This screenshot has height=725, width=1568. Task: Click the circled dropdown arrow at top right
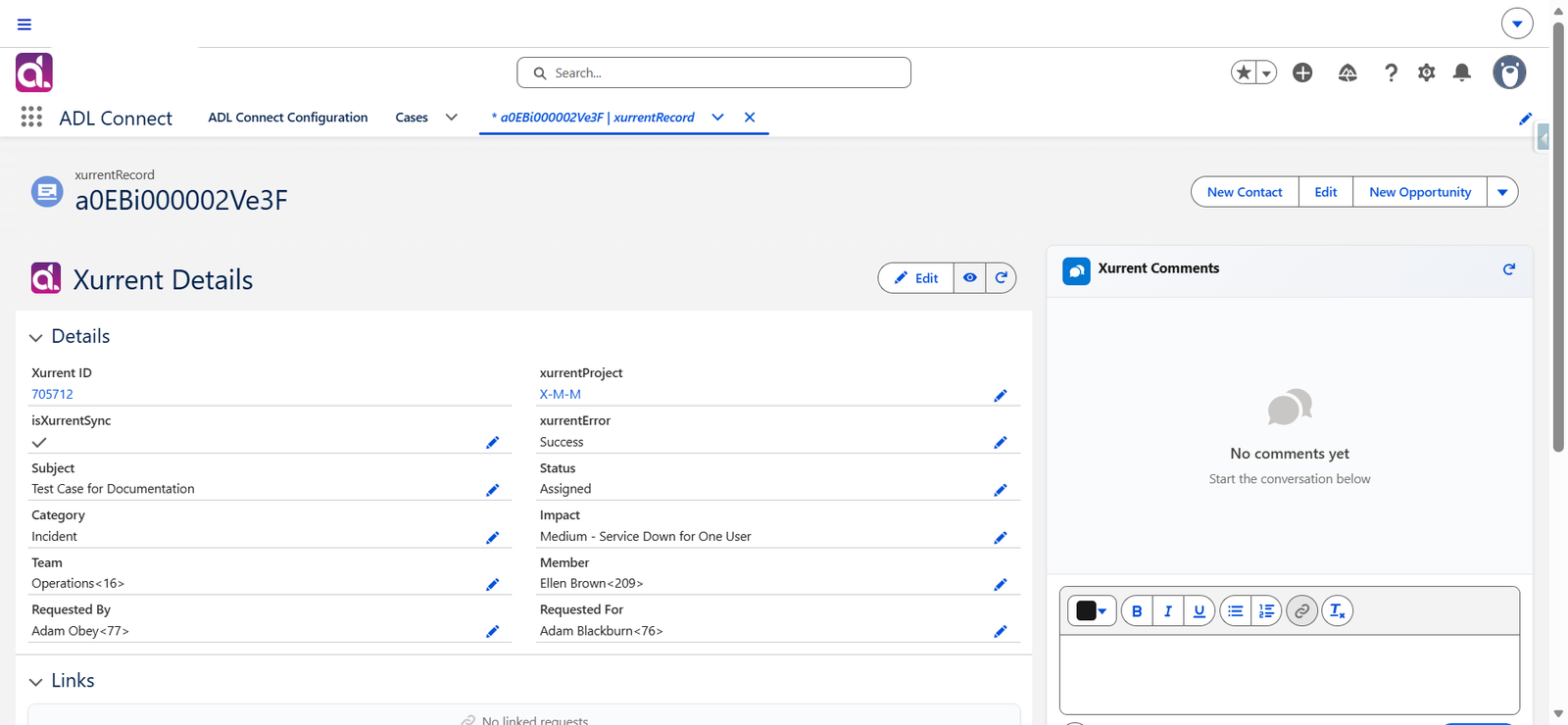(x=1517, y=24)
